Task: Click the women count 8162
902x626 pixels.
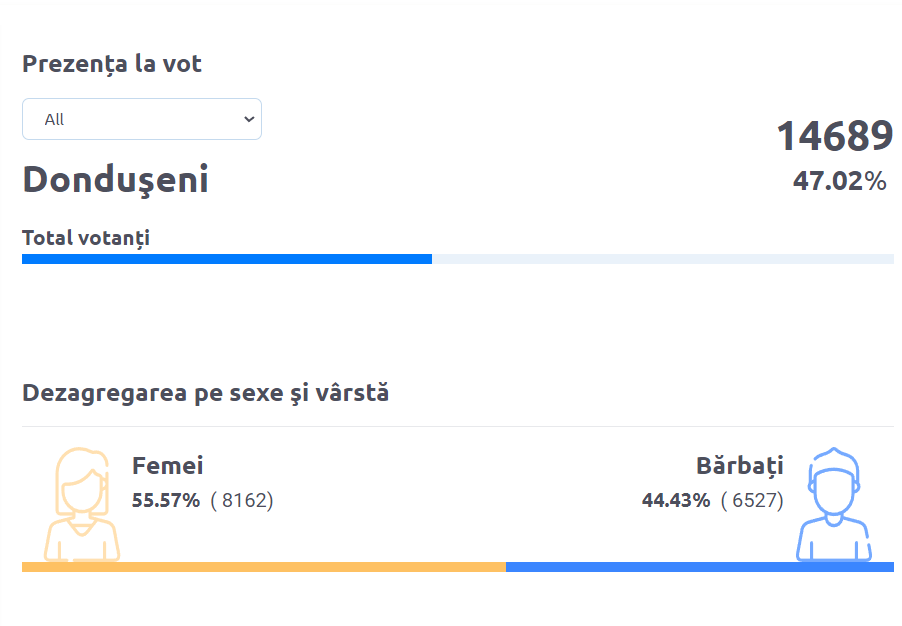Action: tap(242, 501)
